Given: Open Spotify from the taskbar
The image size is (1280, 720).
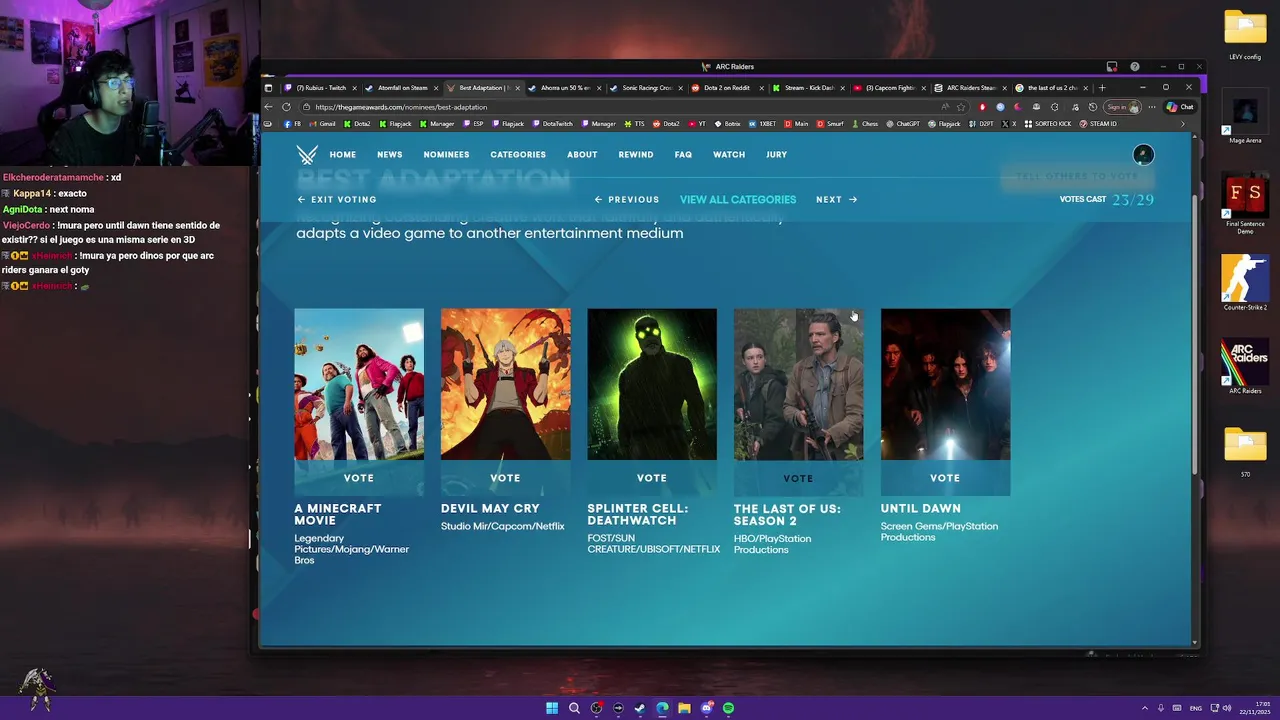Looking at the screenshot, I should point(728,708).
